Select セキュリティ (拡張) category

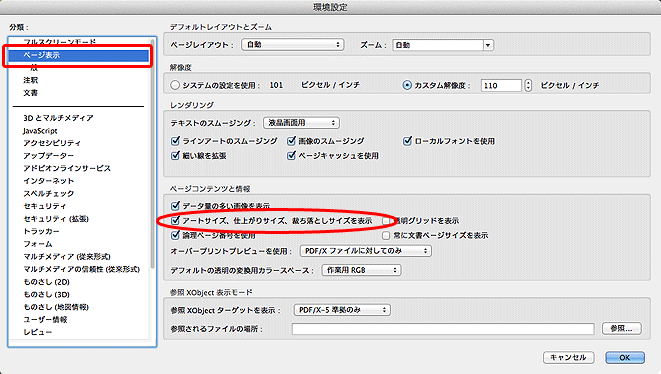(56, 219)
